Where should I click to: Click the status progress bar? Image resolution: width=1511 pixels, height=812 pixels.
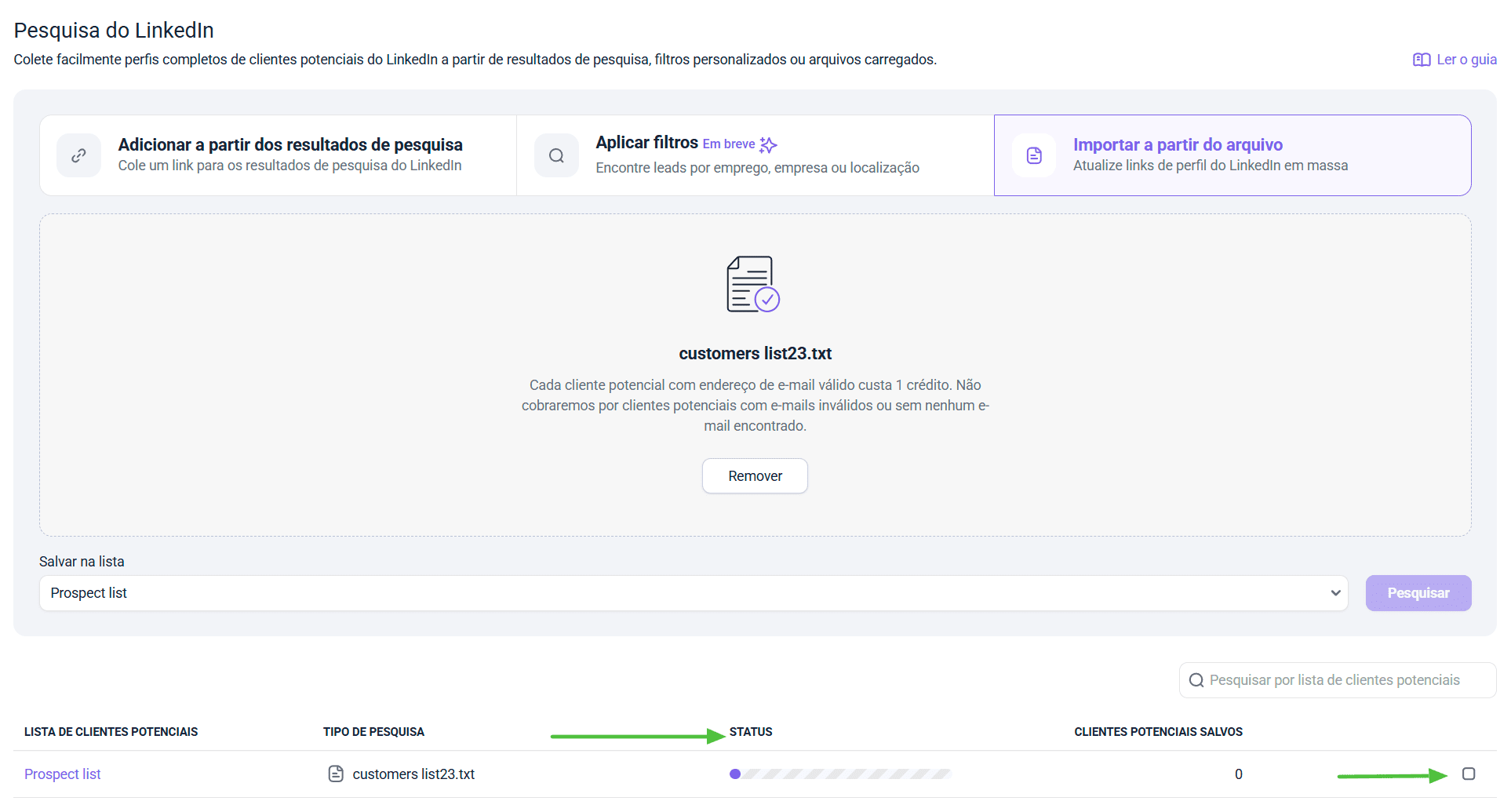point(839,774)
